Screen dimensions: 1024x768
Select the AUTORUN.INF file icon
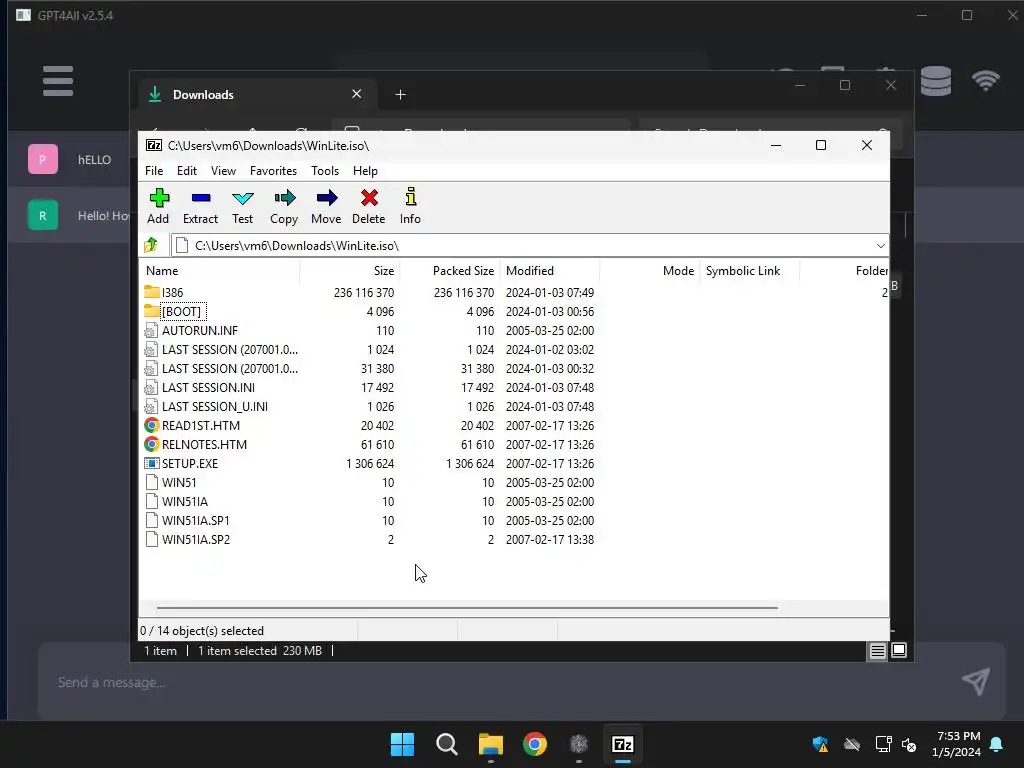[152, 330]
